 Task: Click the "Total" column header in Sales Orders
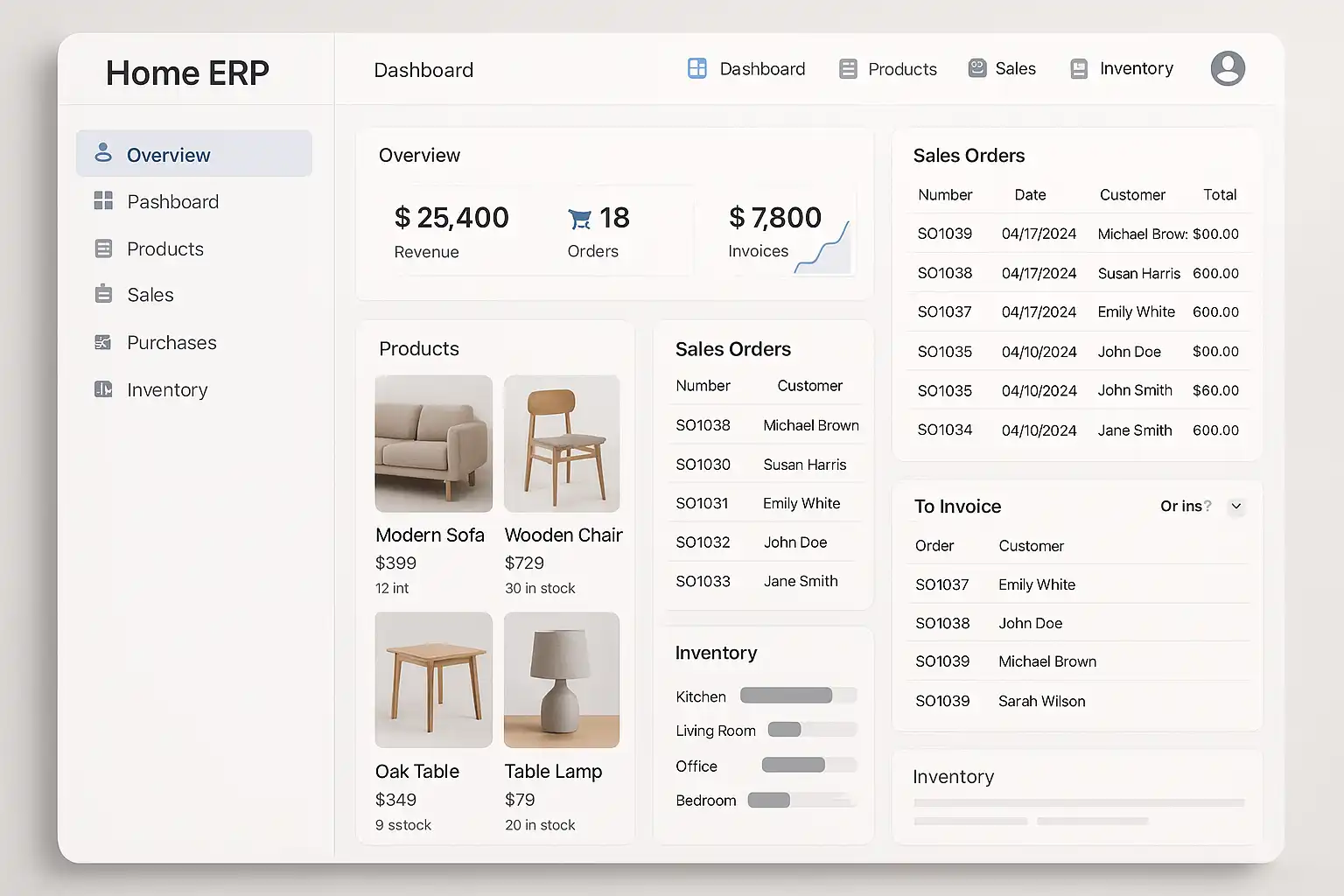1220,194
